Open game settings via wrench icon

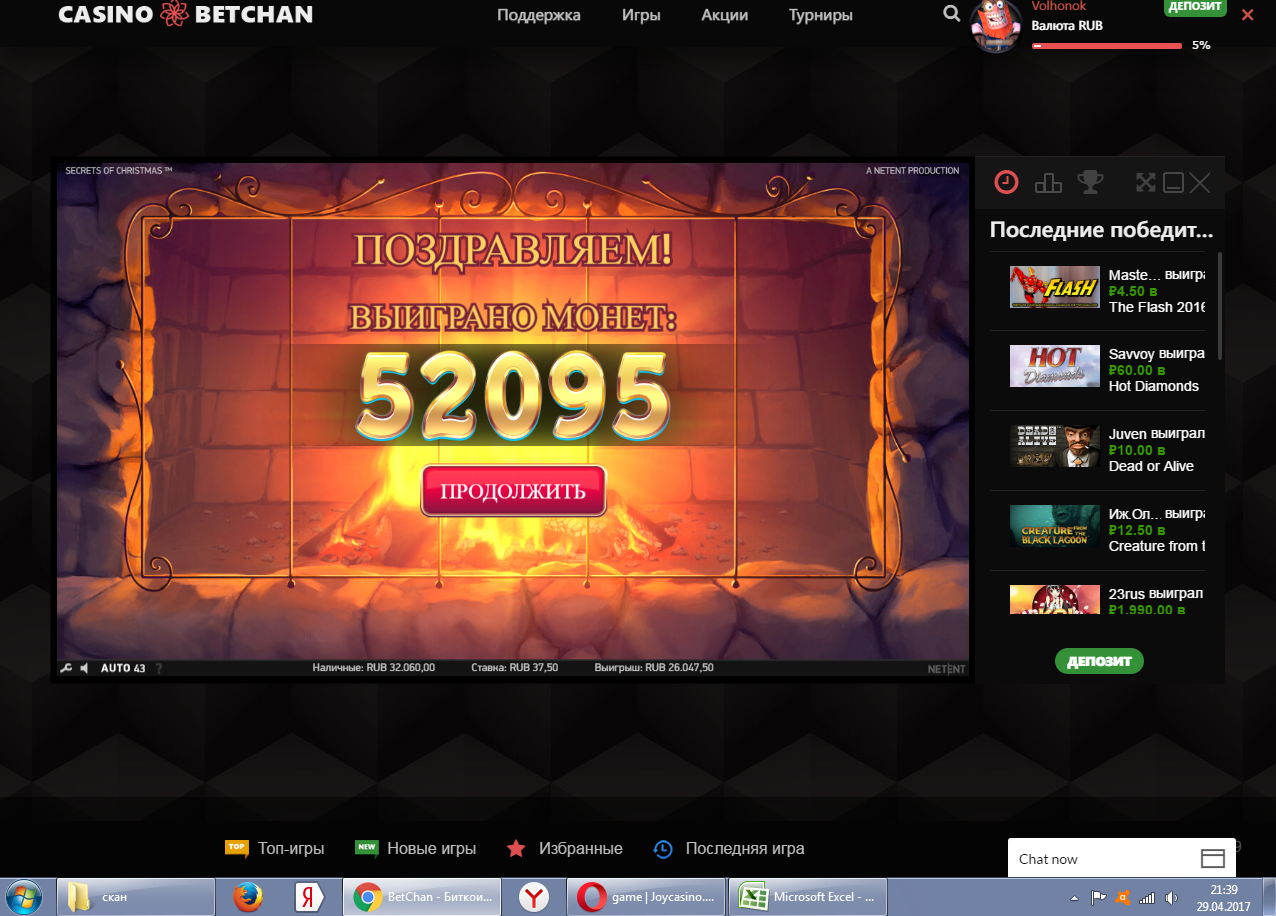(x=66, y=667)
